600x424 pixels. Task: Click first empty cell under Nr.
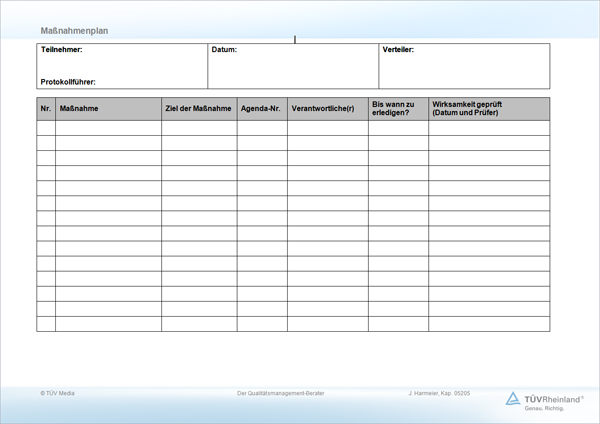[46, 128]
